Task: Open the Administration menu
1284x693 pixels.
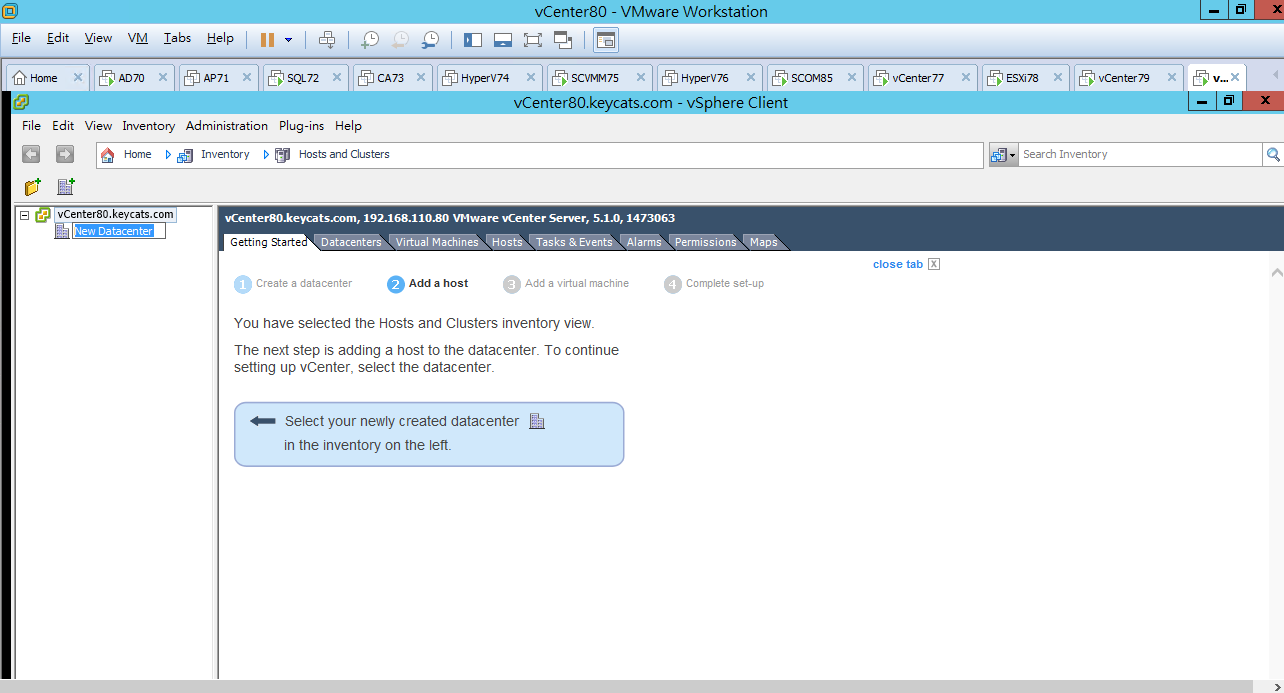Action: (x=227, y=126)
